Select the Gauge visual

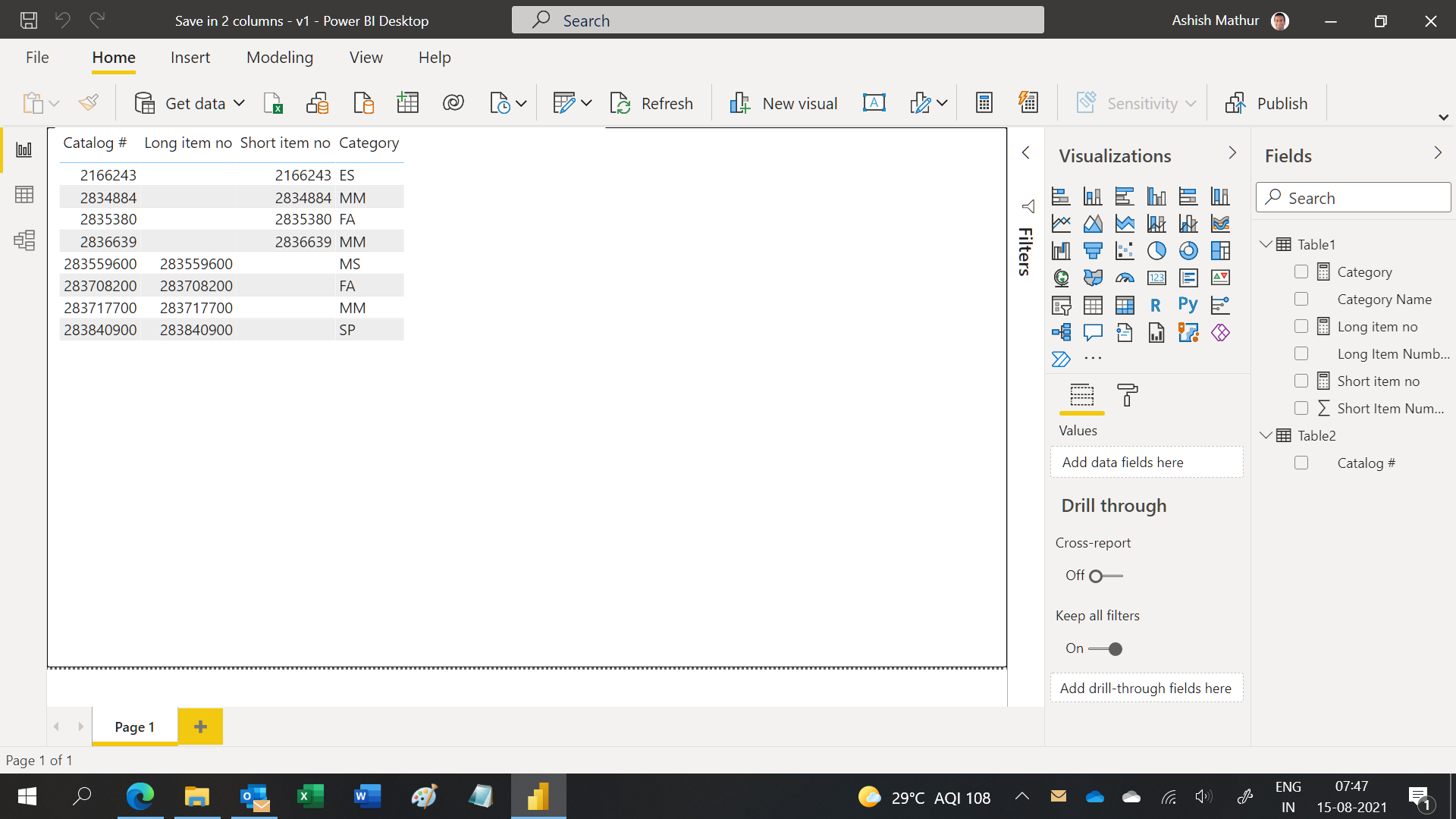tap(1125, 278)
